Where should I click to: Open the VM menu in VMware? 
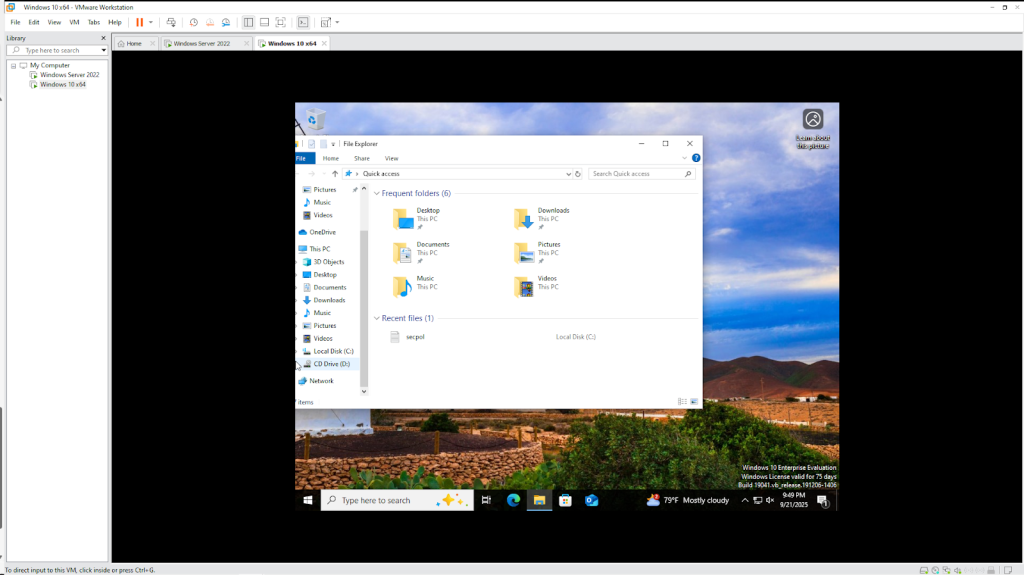tap(74, 22)
